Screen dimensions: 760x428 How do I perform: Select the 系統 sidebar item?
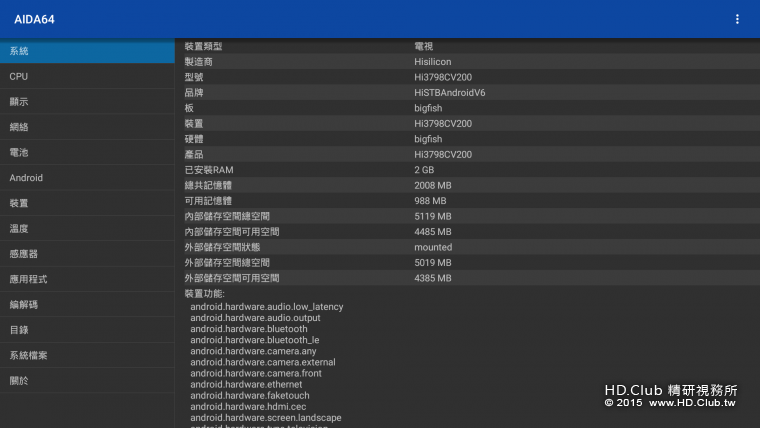[x=87, y=51]
